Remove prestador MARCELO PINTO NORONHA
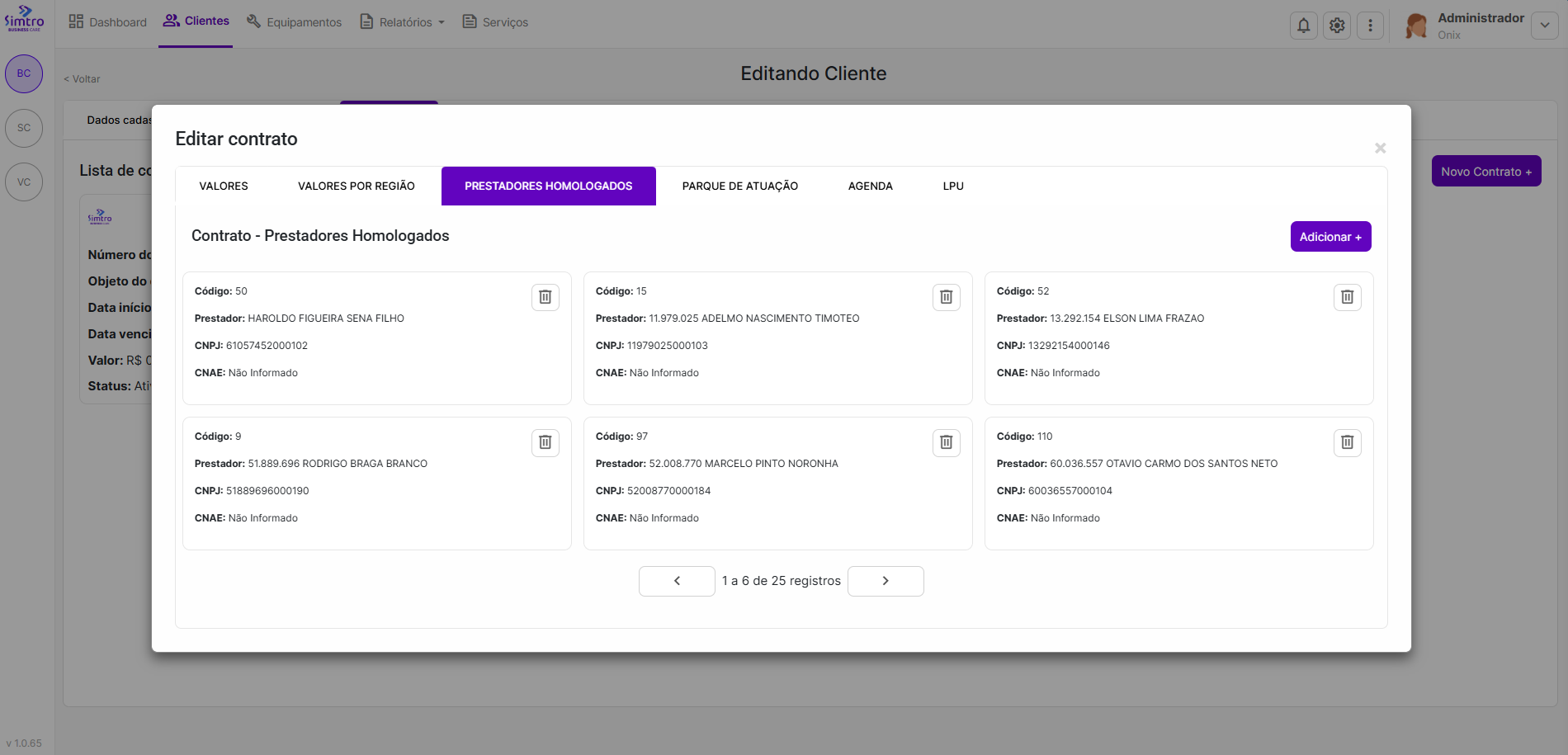1568x755 pixels. [946, 442]
